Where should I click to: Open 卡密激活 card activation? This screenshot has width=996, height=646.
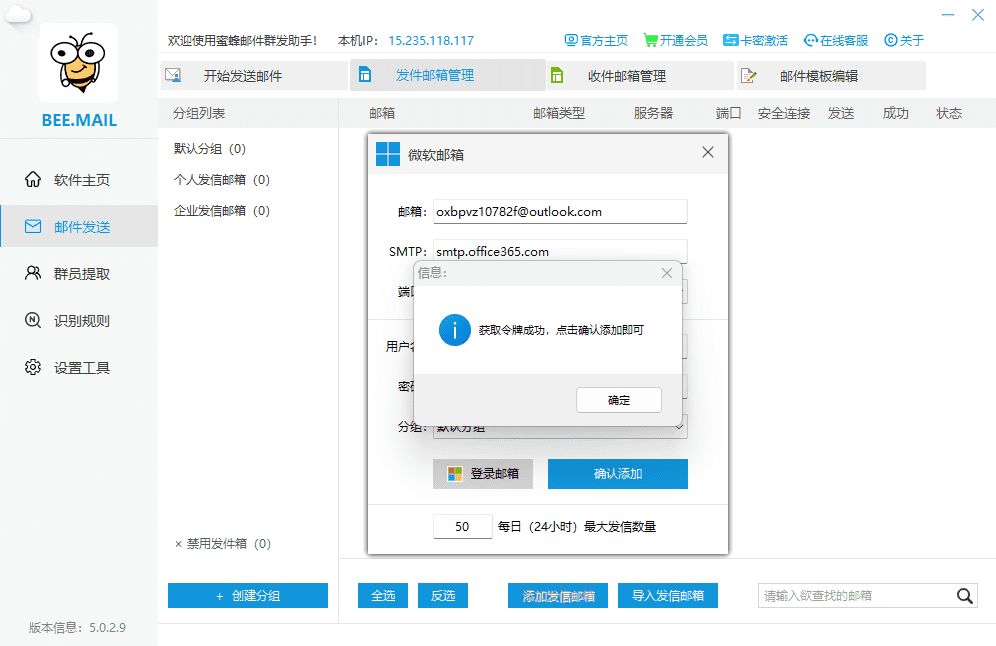[x=755, y=41]
